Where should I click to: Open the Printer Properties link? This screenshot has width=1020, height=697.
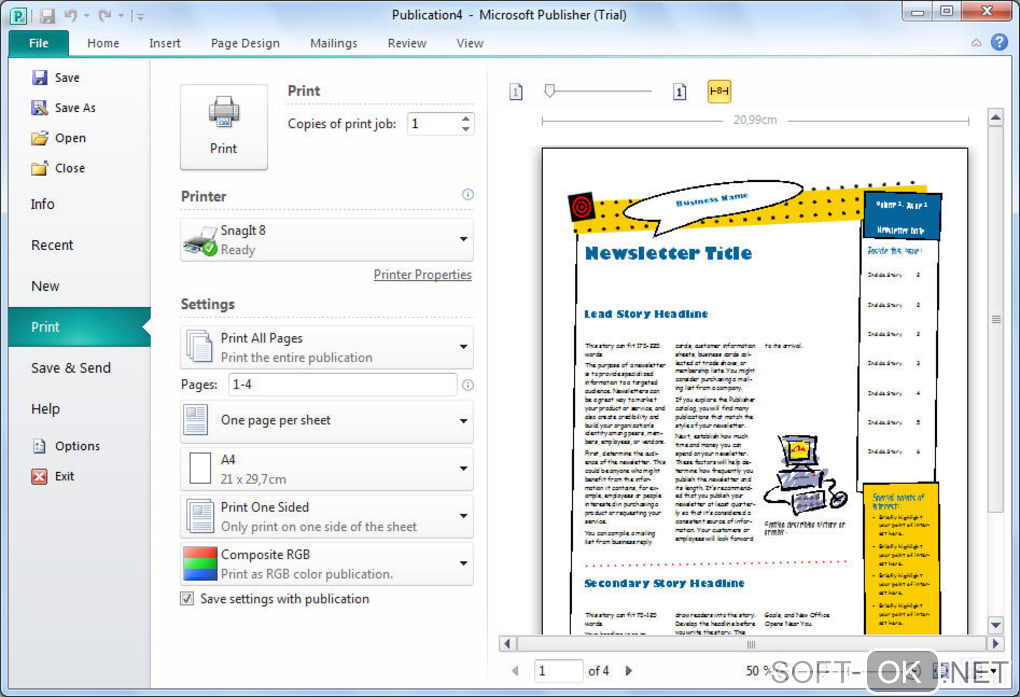[422, 275]
